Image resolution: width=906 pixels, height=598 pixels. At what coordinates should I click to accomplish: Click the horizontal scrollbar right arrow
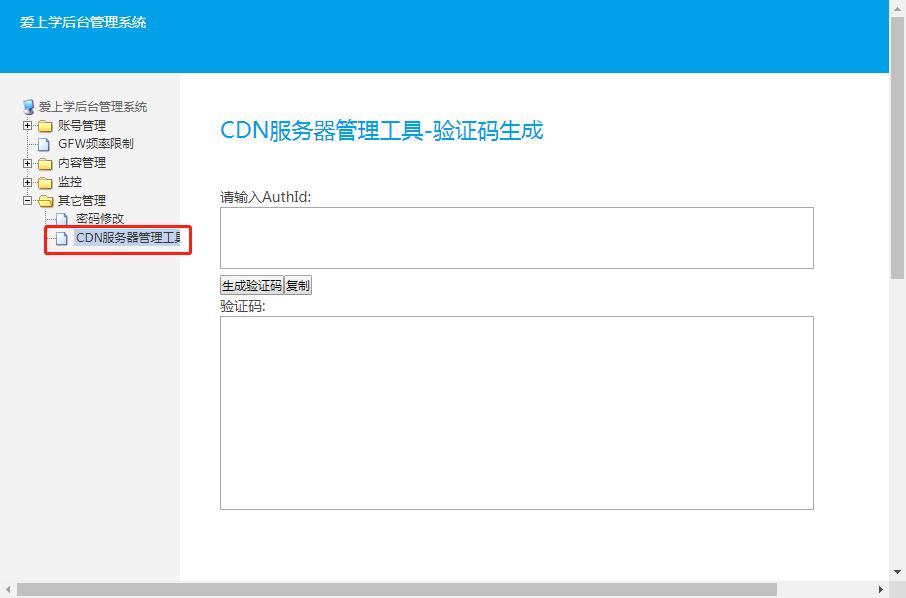pos(880,590)
